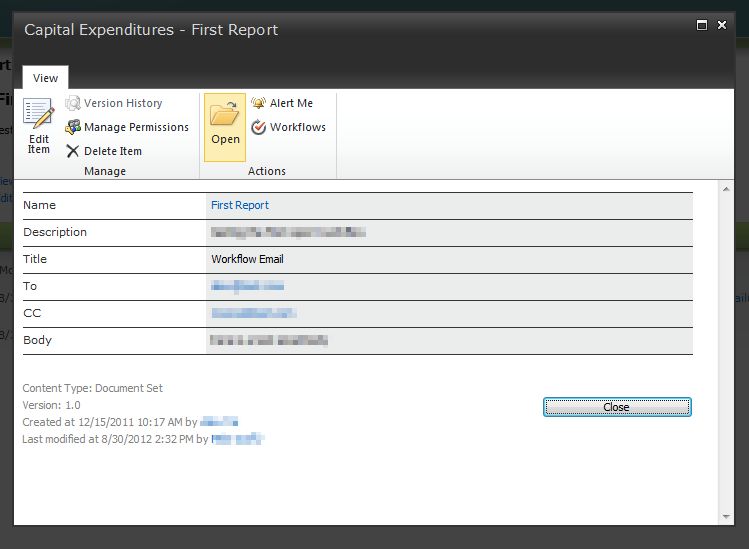This screenshot has height=549, width=749.
Task: Click the Edit Item pencil icon
Action: pyautogui.click(x=39, y=114)
